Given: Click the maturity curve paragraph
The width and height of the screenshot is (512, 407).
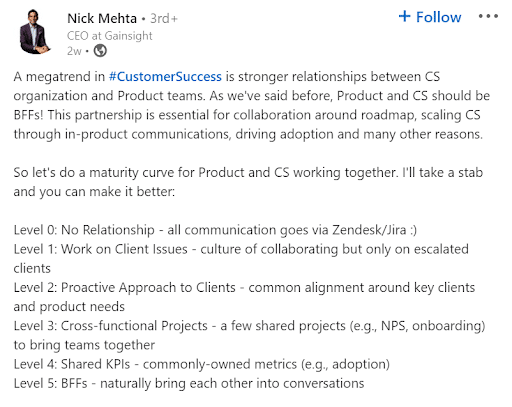Looking at the screenshot, I should (x=248, y=182).
